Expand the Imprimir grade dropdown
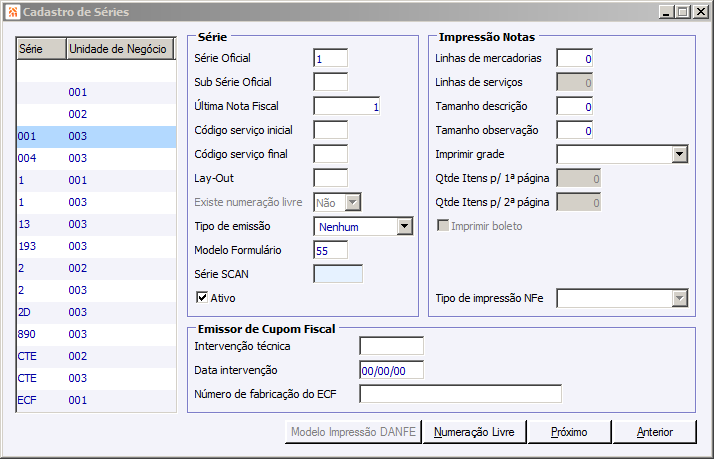 (x=679, y=155)
